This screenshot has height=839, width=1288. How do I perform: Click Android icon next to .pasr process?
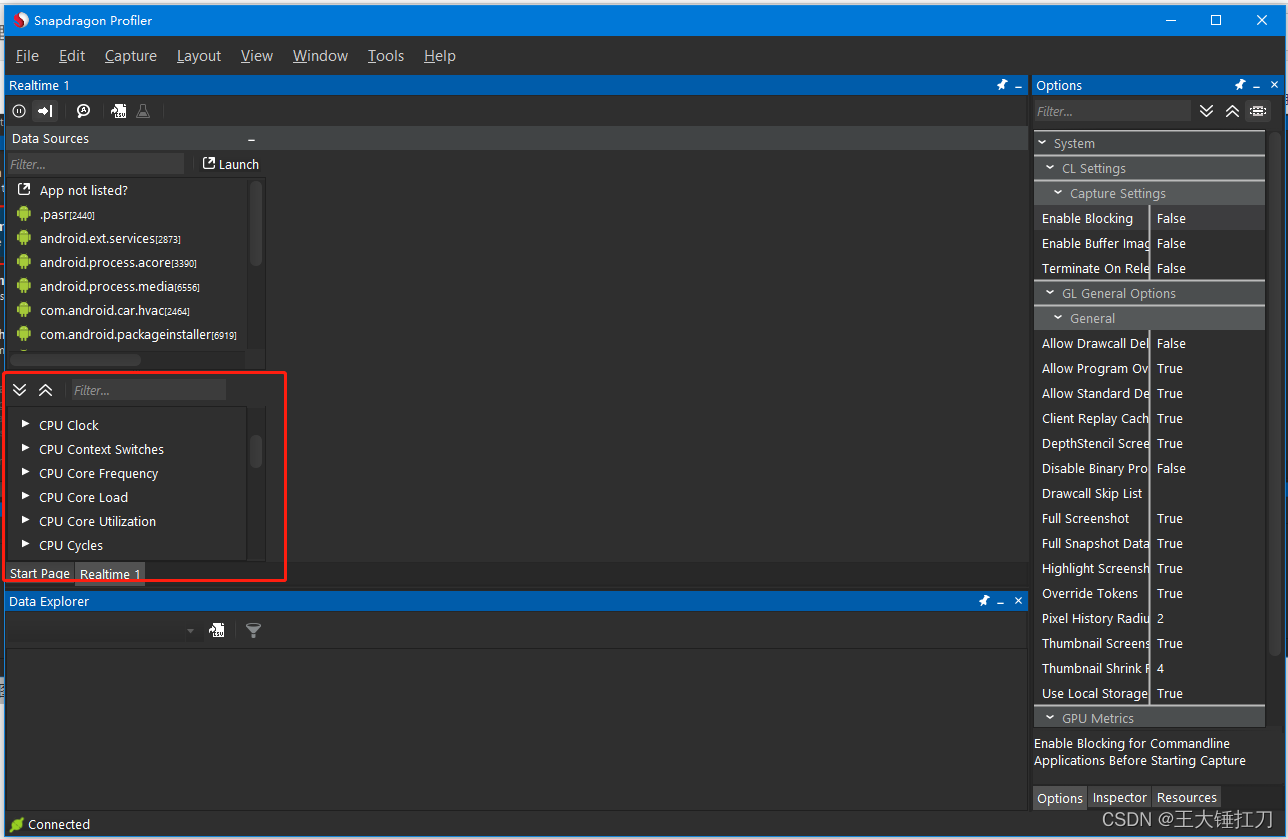pos(24,213)
